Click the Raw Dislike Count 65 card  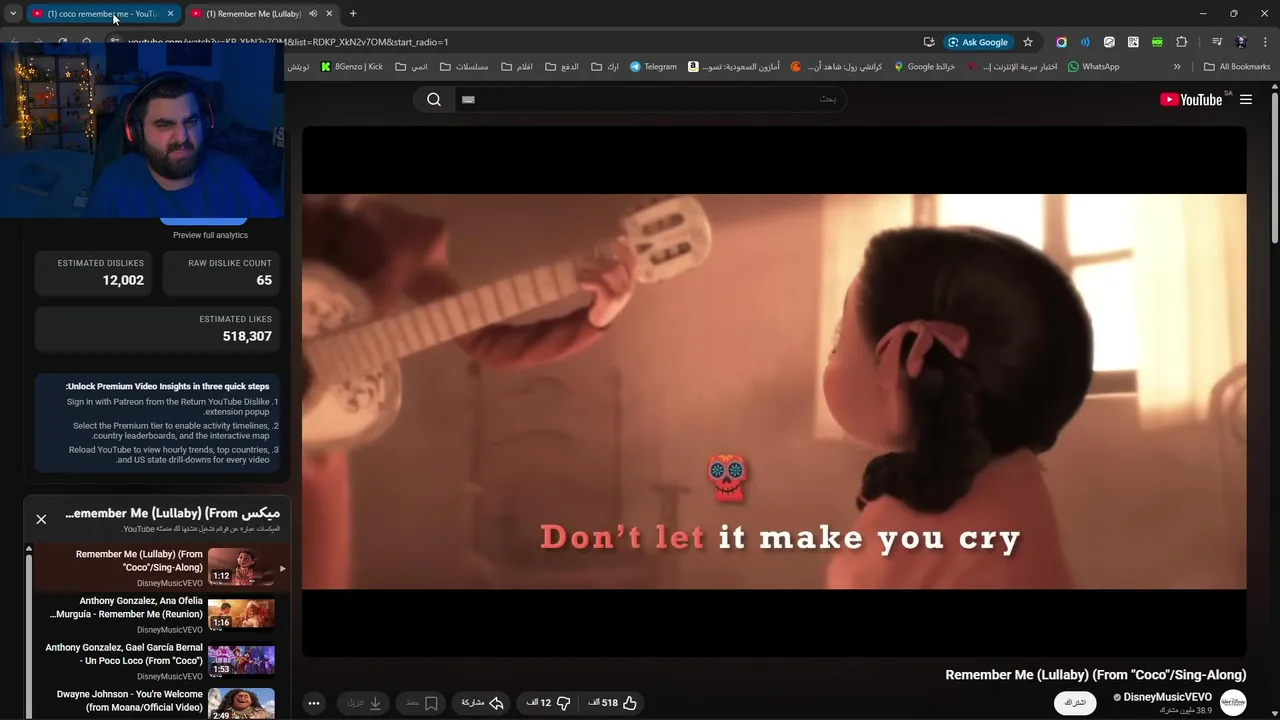click(222, 273)
